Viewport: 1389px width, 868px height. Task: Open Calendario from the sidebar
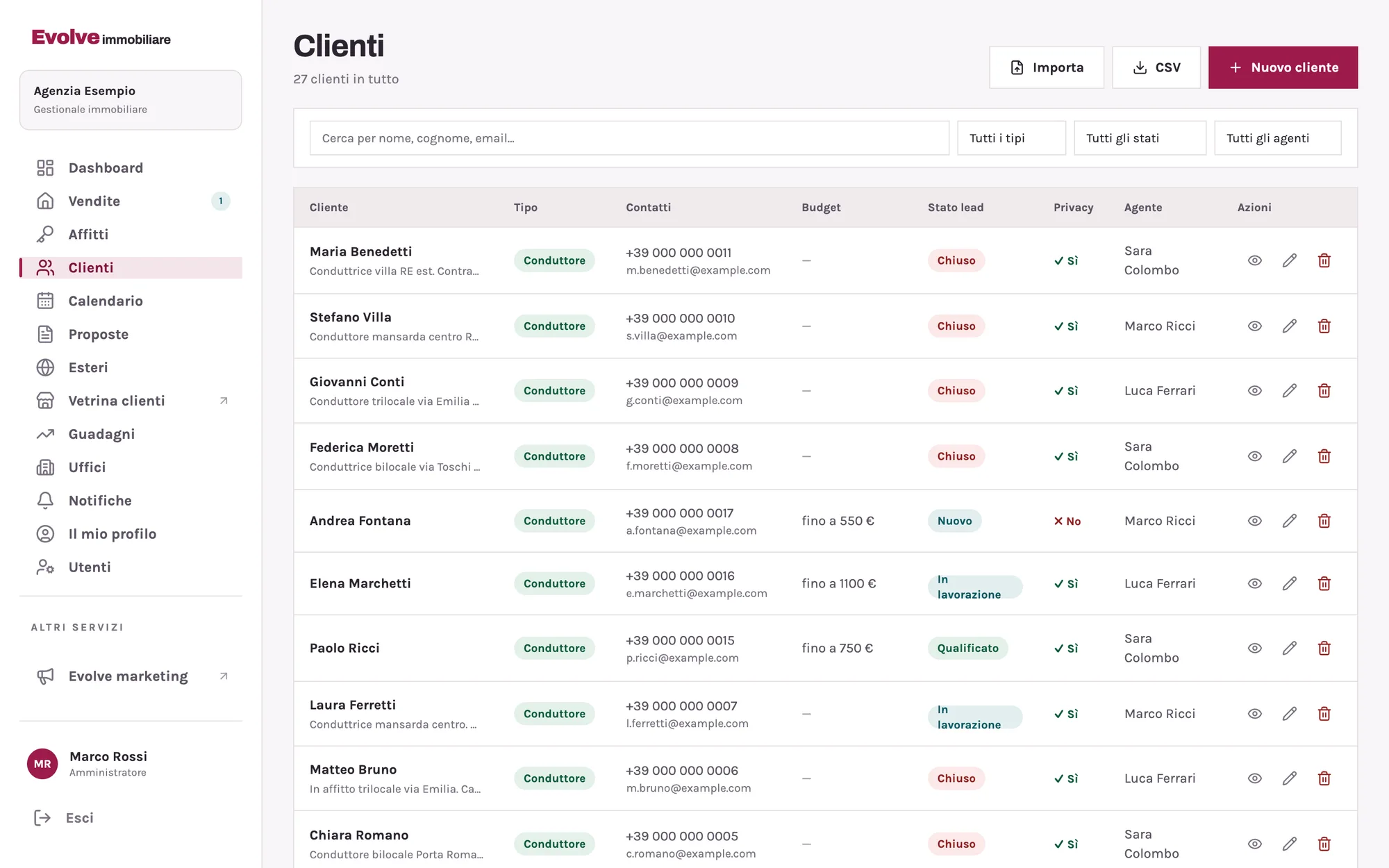click(x=131, y=301)
